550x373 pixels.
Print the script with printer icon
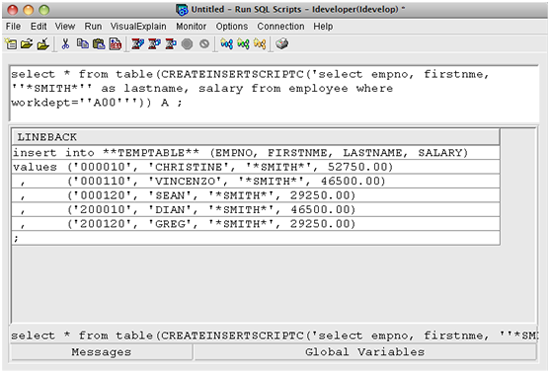(x=282, y=44)
